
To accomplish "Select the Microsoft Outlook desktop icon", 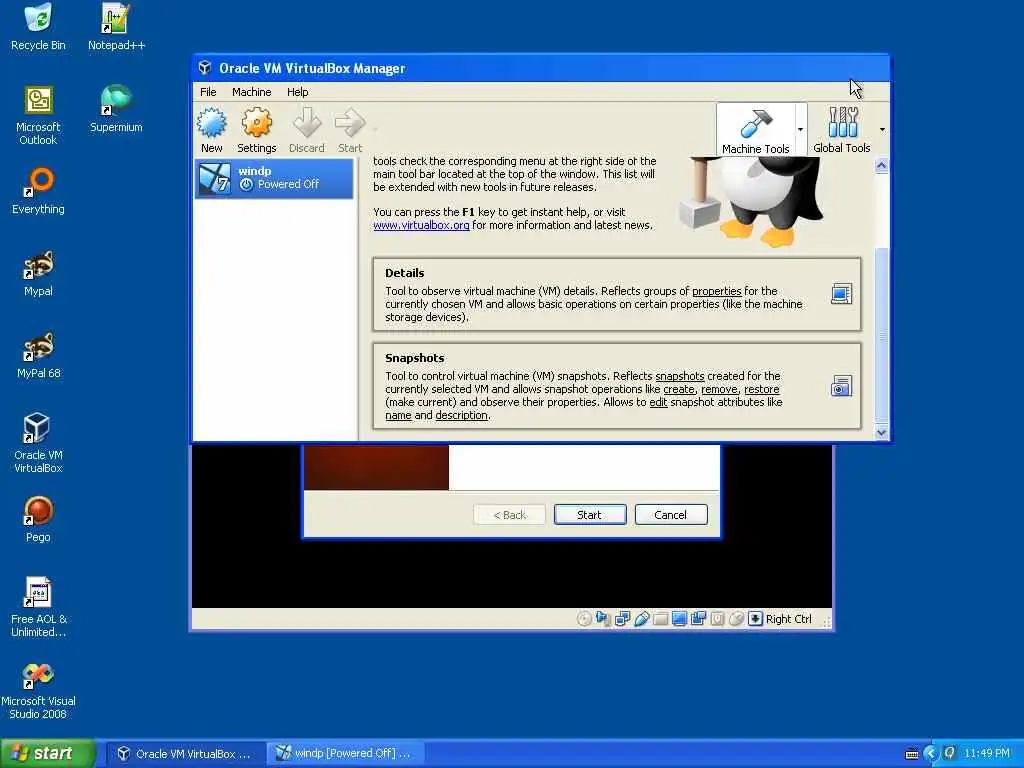I will [38, 116].
